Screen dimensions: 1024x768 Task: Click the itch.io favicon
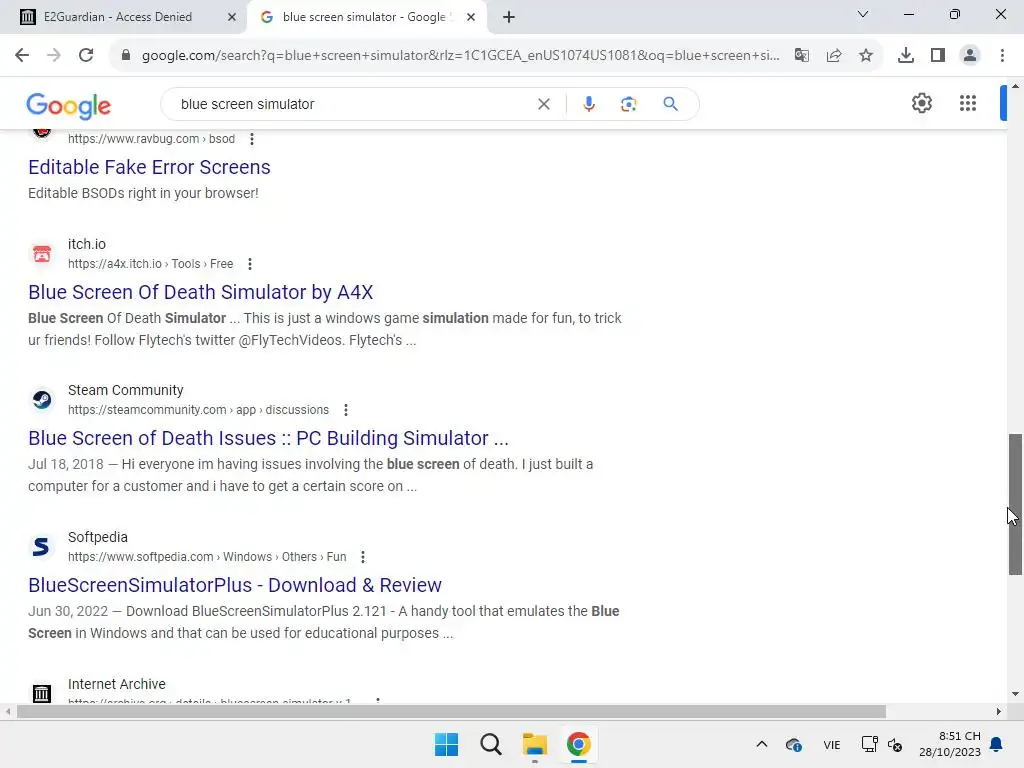coord(42,253)
